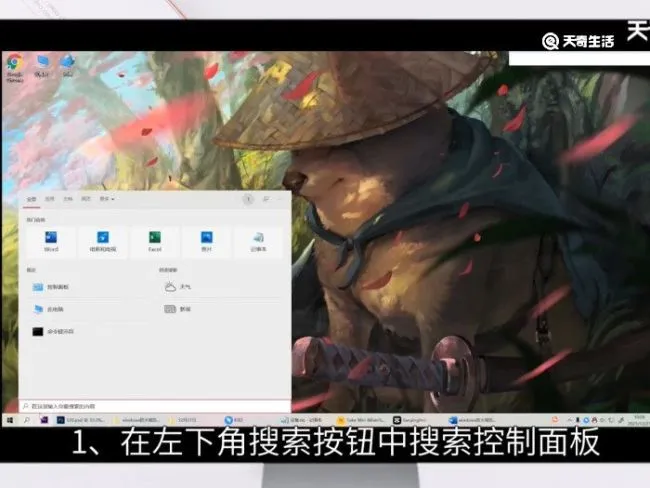Open the first folder window on taskbar
The height and width of the screenshot is (488, 650).
[137, 420]
